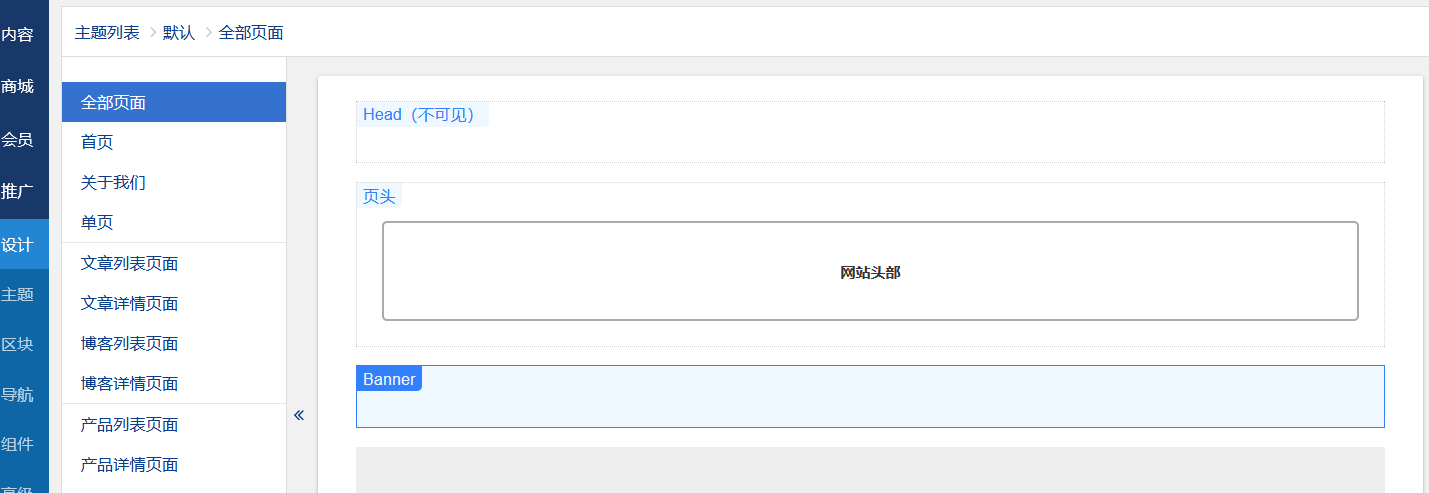Screen dimensions: 1429x493
Task: Open 博客列表页面 layout
Action: pyautogui.click(x=129, y=343)
